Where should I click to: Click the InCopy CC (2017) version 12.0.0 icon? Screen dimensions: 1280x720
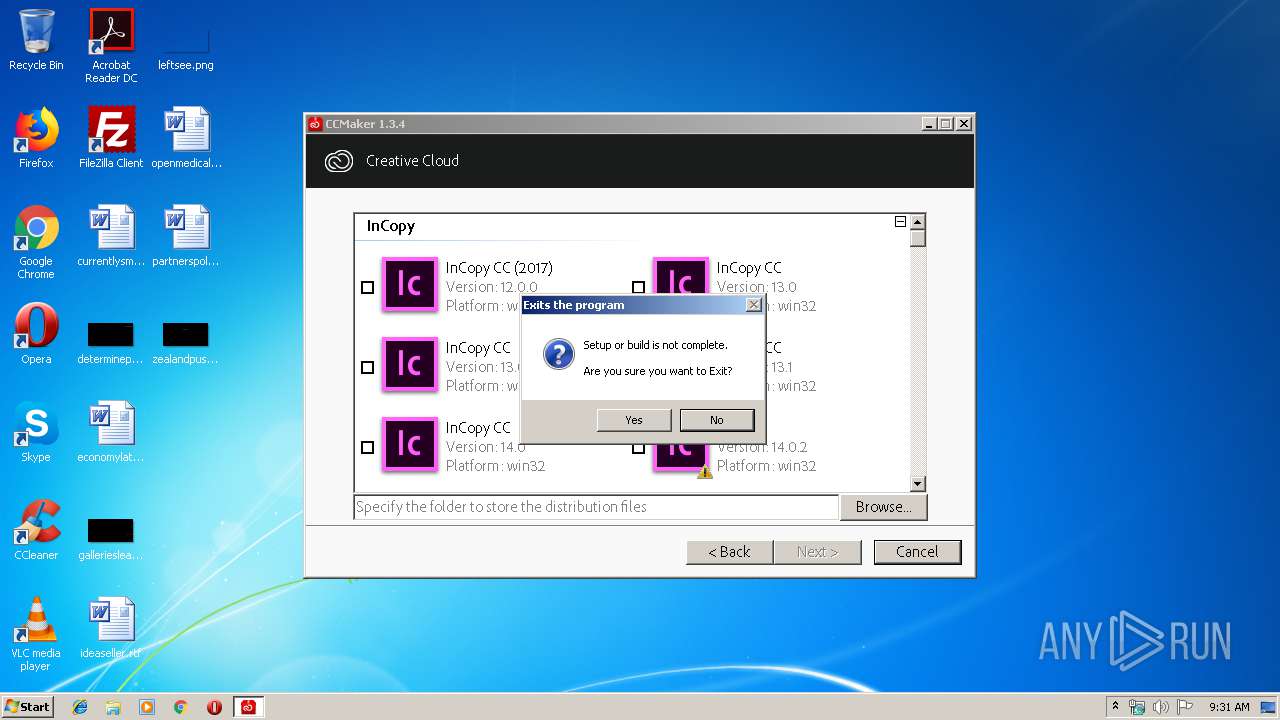(410, 285)
